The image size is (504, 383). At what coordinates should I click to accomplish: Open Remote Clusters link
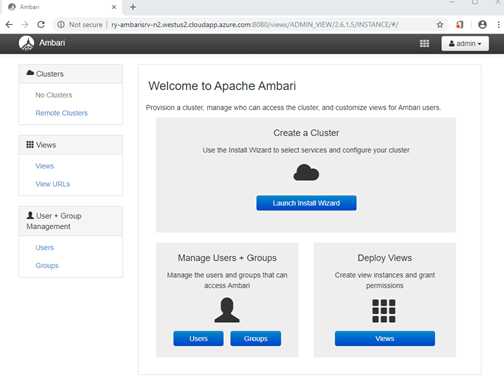[61, 113]
